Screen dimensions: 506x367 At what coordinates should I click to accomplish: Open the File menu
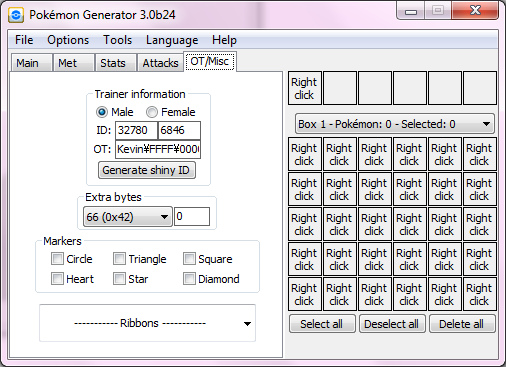click(24, 40)
